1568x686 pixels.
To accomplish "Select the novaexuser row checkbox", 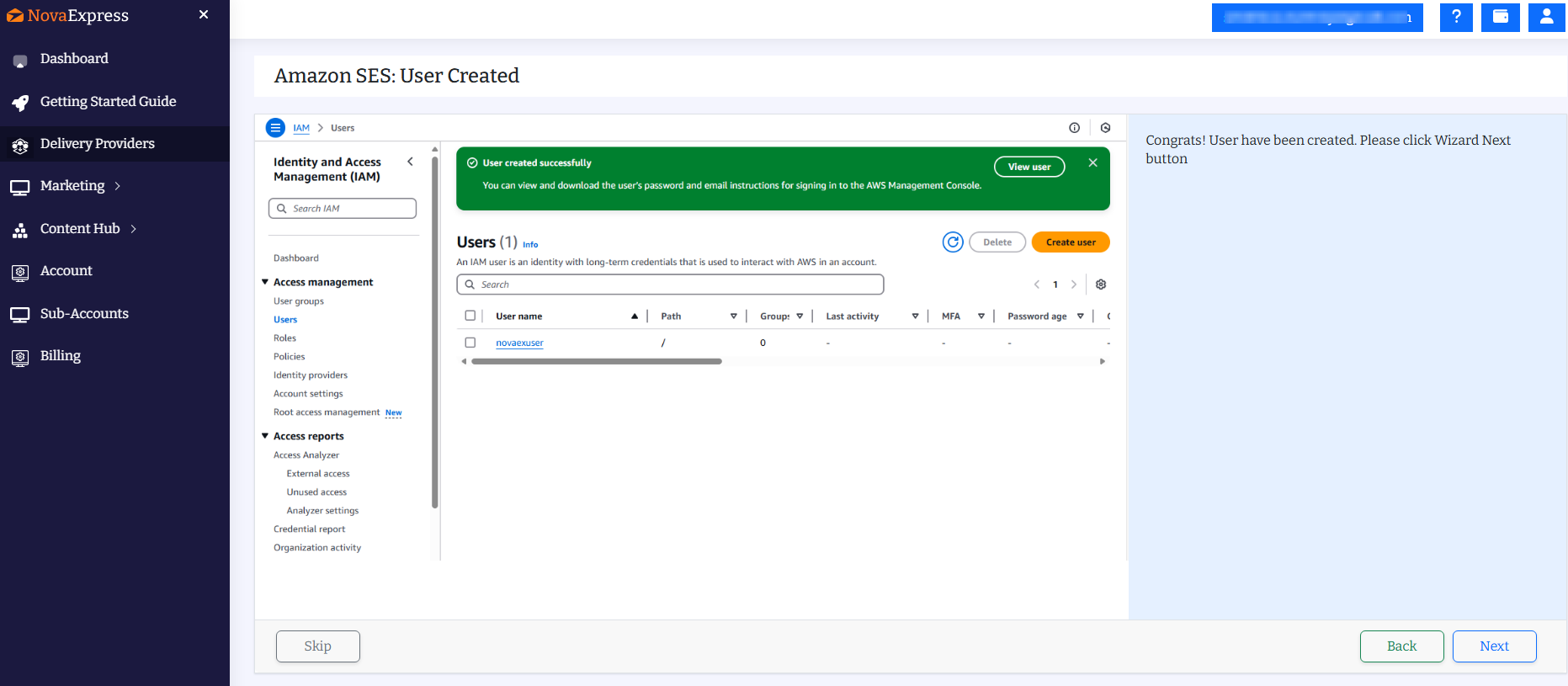I will [470, 343].
